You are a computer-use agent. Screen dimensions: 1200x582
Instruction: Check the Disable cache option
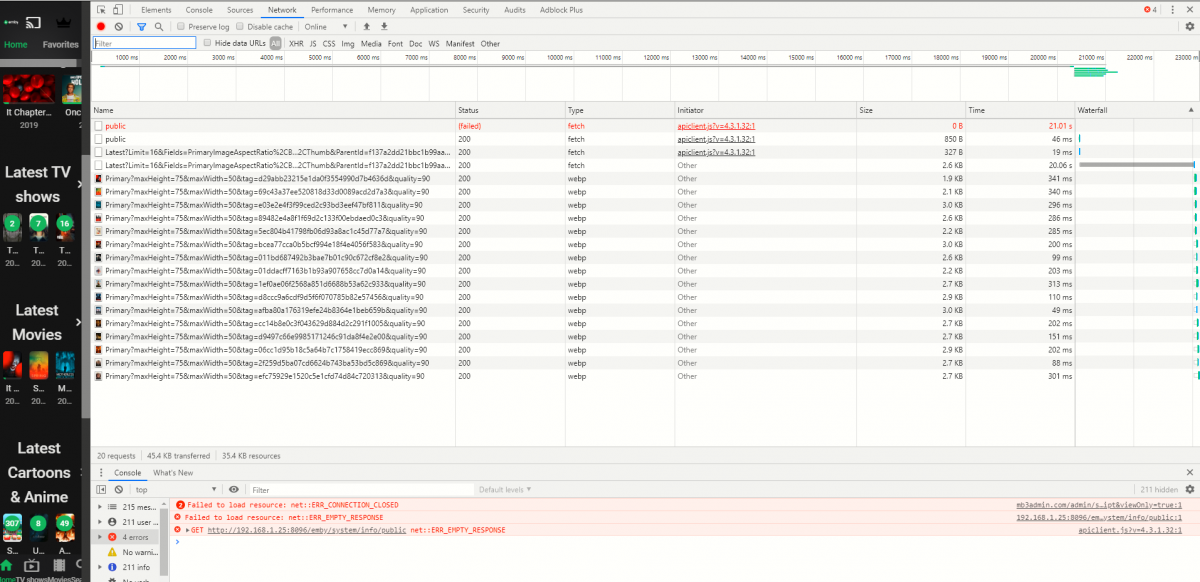(x=240, y=27)
